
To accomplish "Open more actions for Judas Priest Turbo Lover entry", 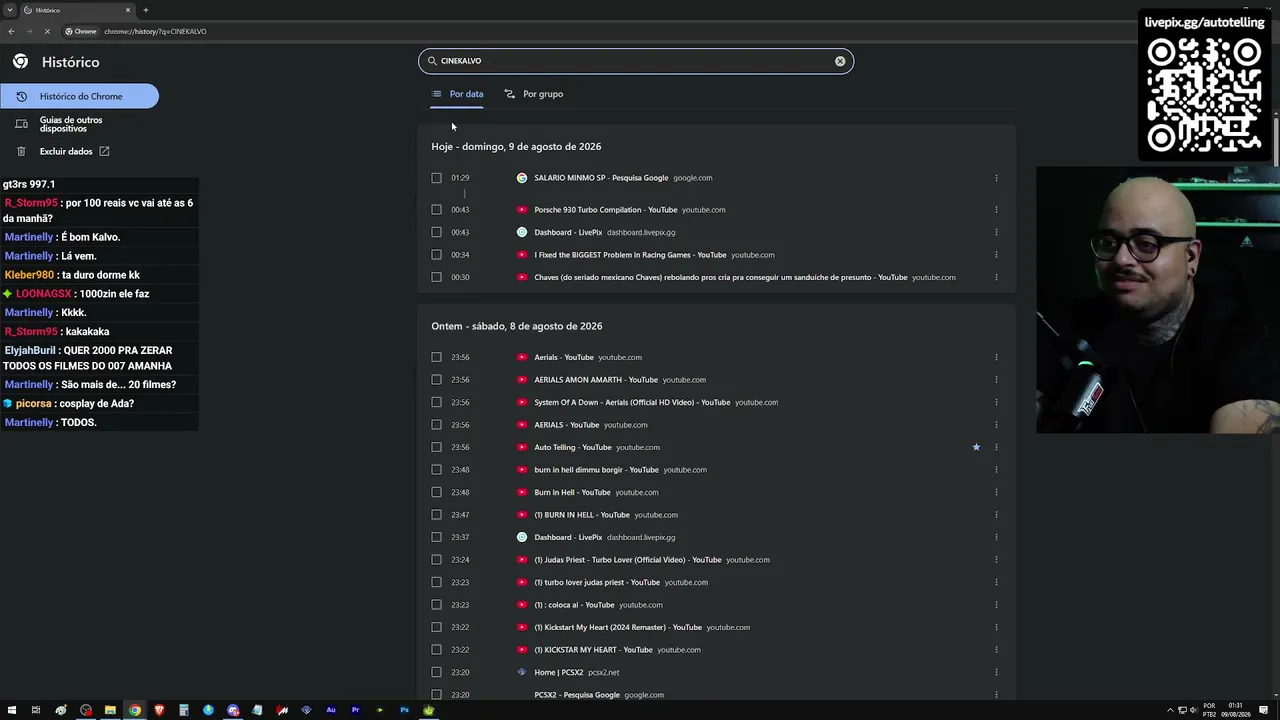I will [996, 560].
